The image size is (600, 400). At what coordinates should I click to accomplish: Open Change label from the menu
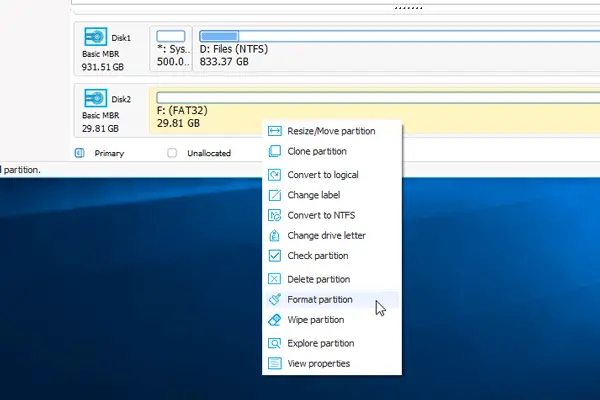(332, 195)
